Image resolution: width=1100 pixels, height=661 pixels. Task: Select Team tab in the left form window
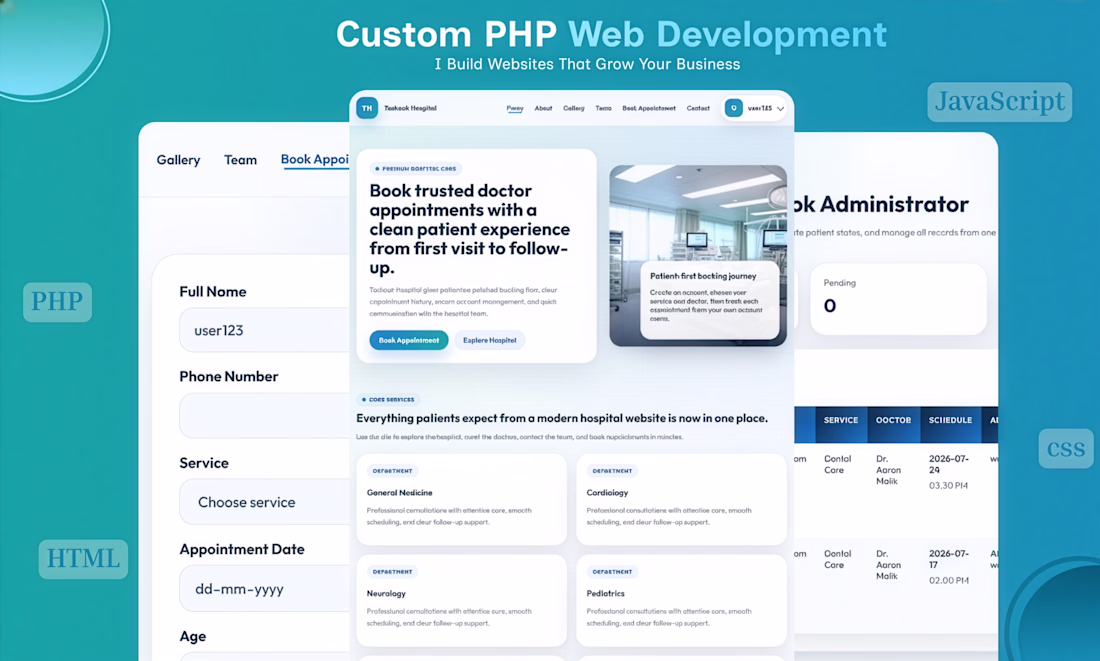tap(240, 160)
